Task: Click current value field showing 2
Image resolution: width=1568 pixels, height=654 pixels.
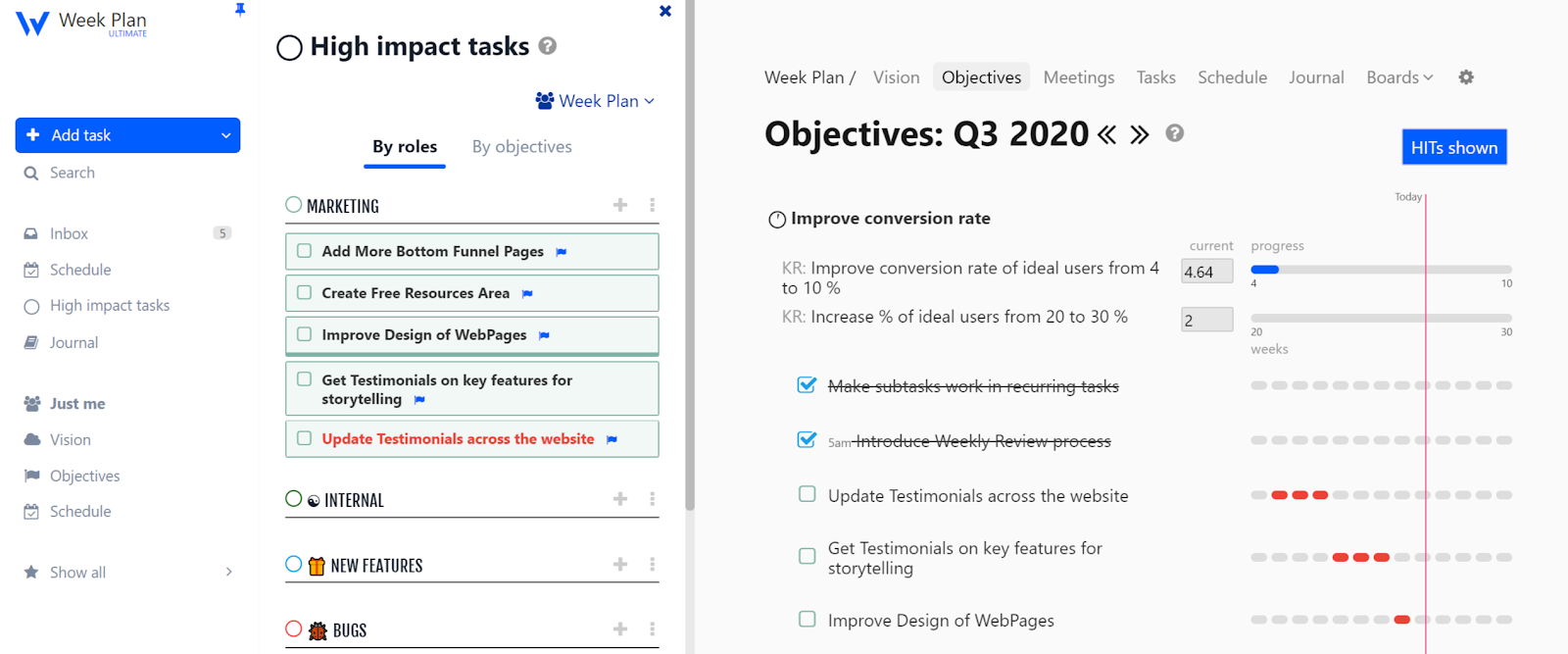Action: point(1206,320)
